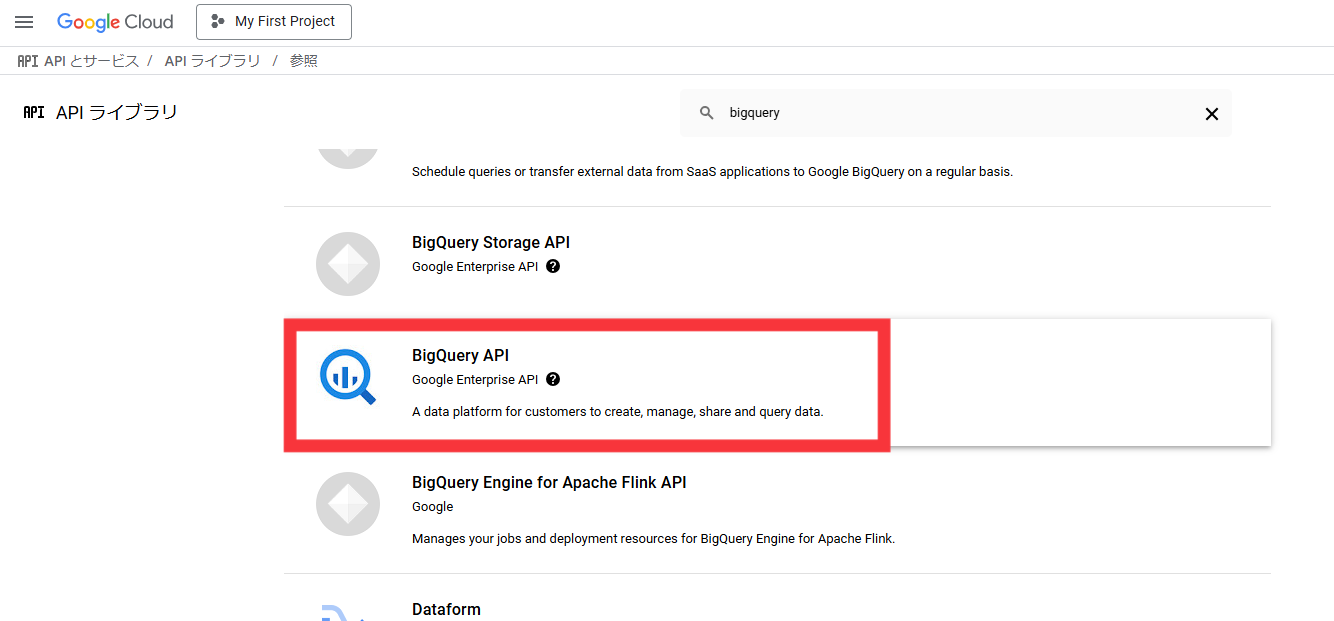This screenshot has width=1334, height=621.
Task: Open the My First Project selector
Action: coord(274,22)
